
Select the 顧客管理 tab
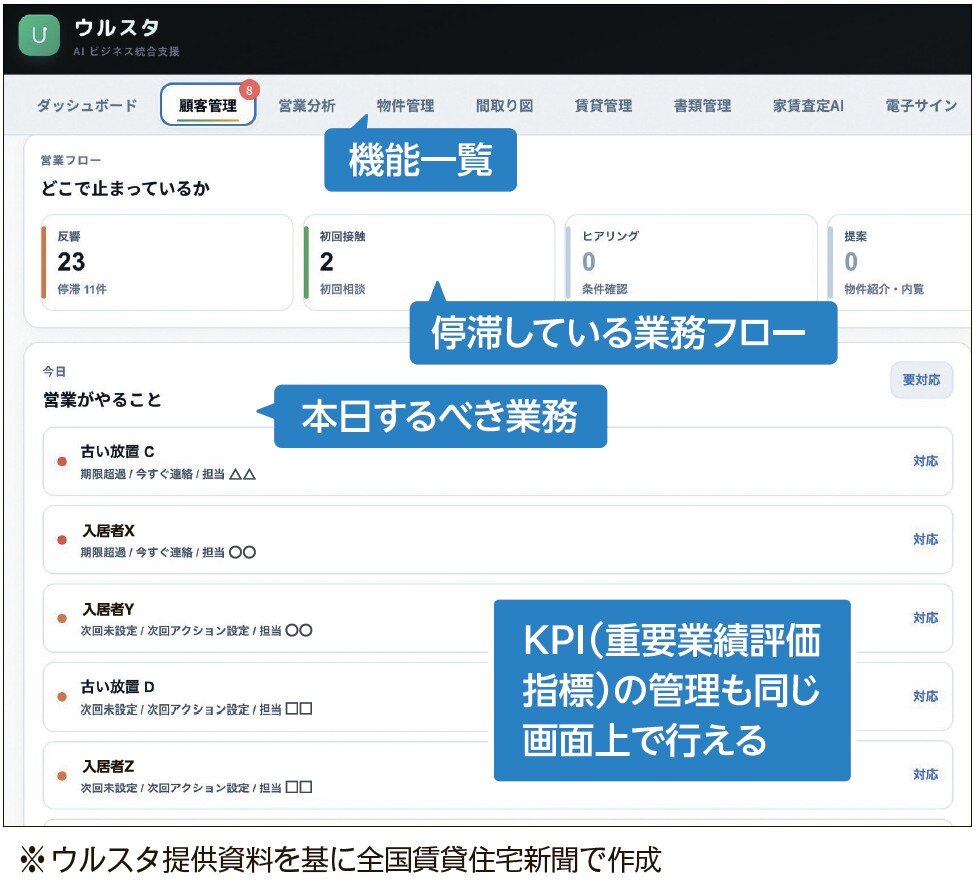pyautogui.click(x=208, y=105)
